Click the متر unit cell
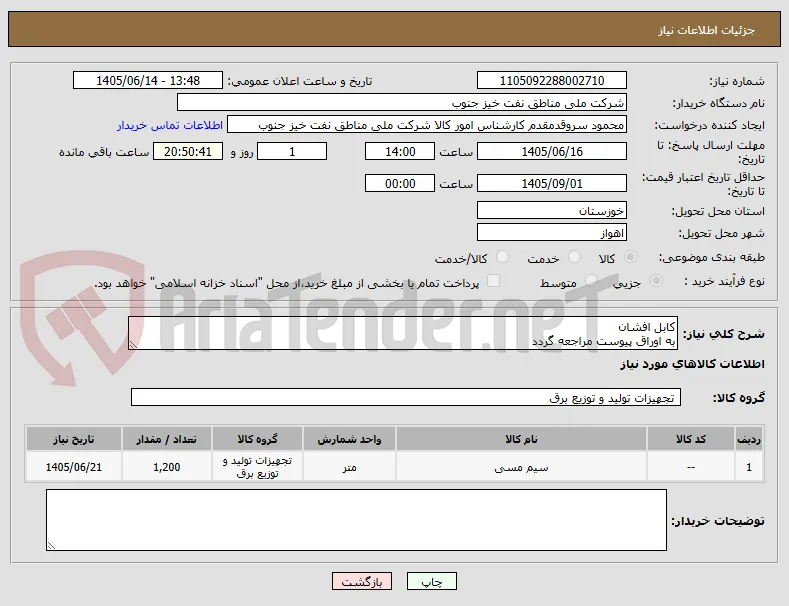Image resolution: width=789 pixels, height=606 pixels. click(x=349, y=467)
